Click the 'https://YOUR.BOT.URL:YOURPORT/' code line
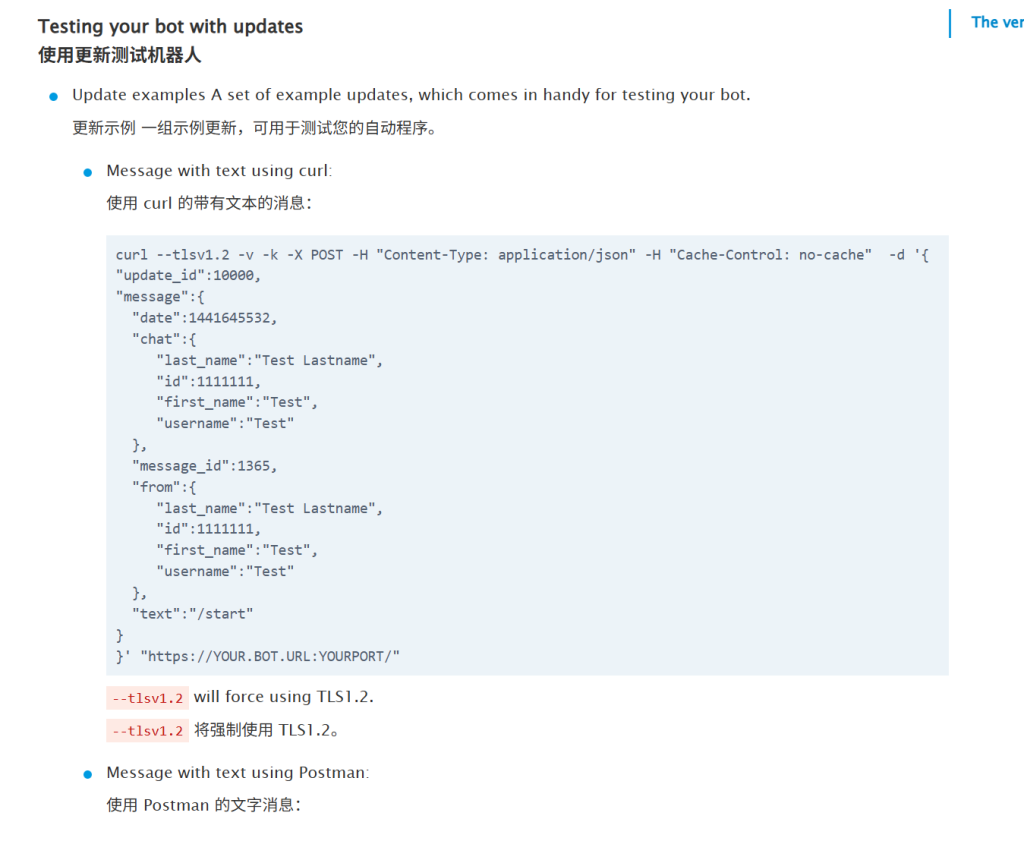 coord(258,656)
